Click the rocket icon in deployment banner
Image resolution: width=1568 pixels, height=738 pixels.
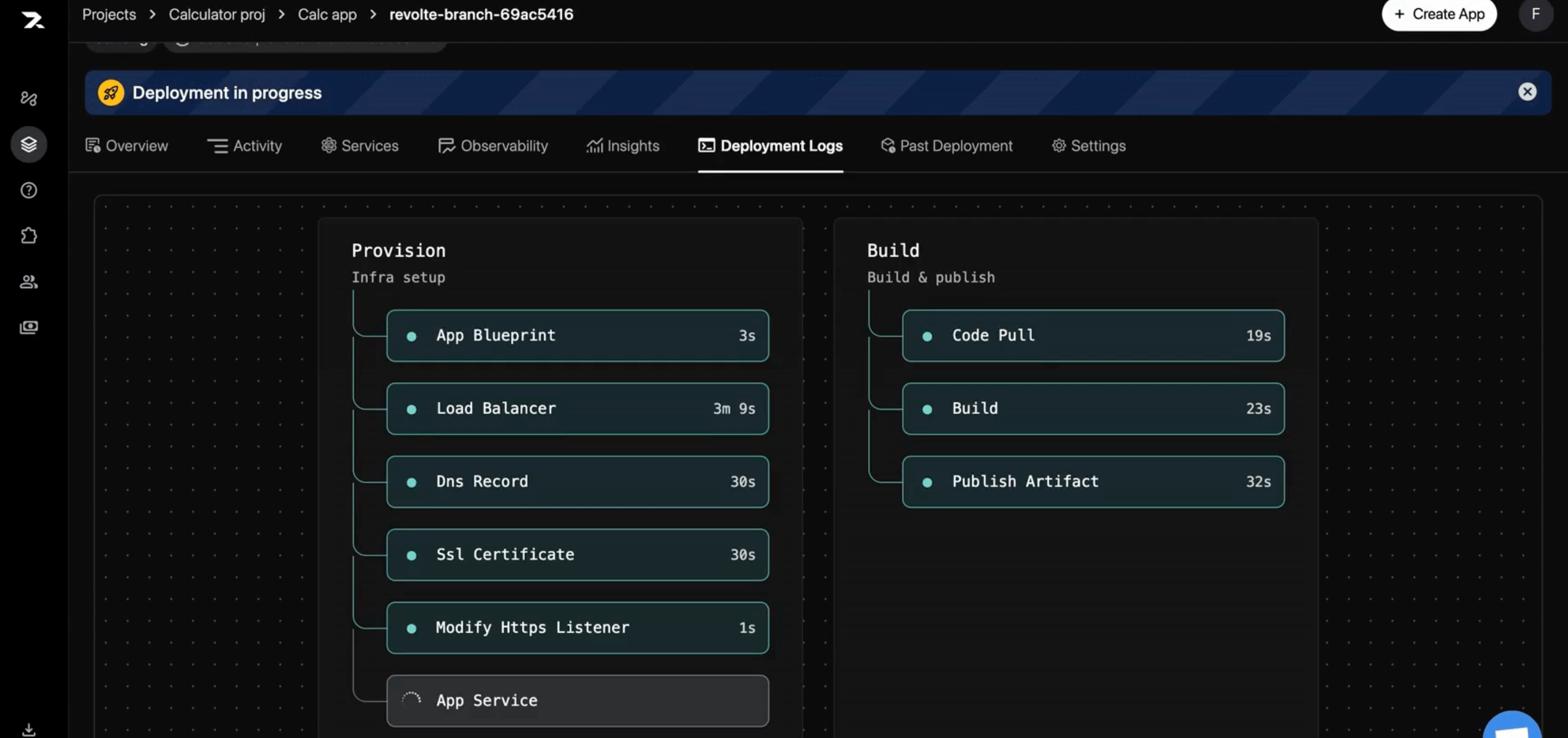click(x=111, y=93)
